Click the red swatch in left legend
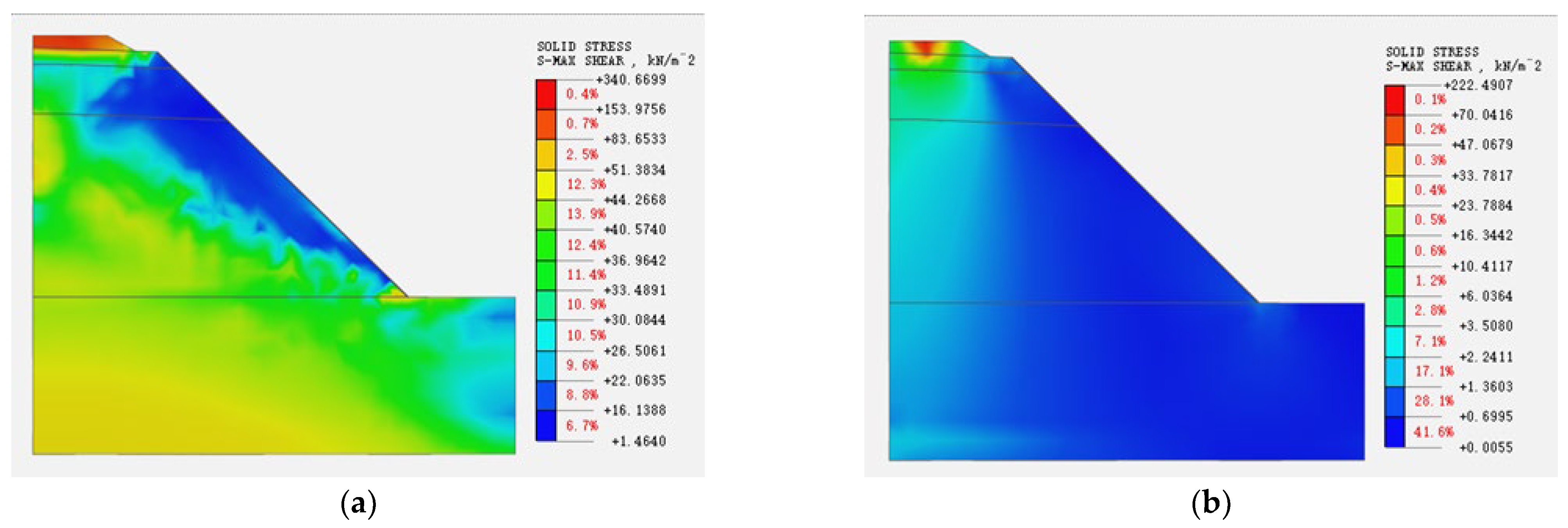The image size is (1568, 528). click(x=545, y=94)
